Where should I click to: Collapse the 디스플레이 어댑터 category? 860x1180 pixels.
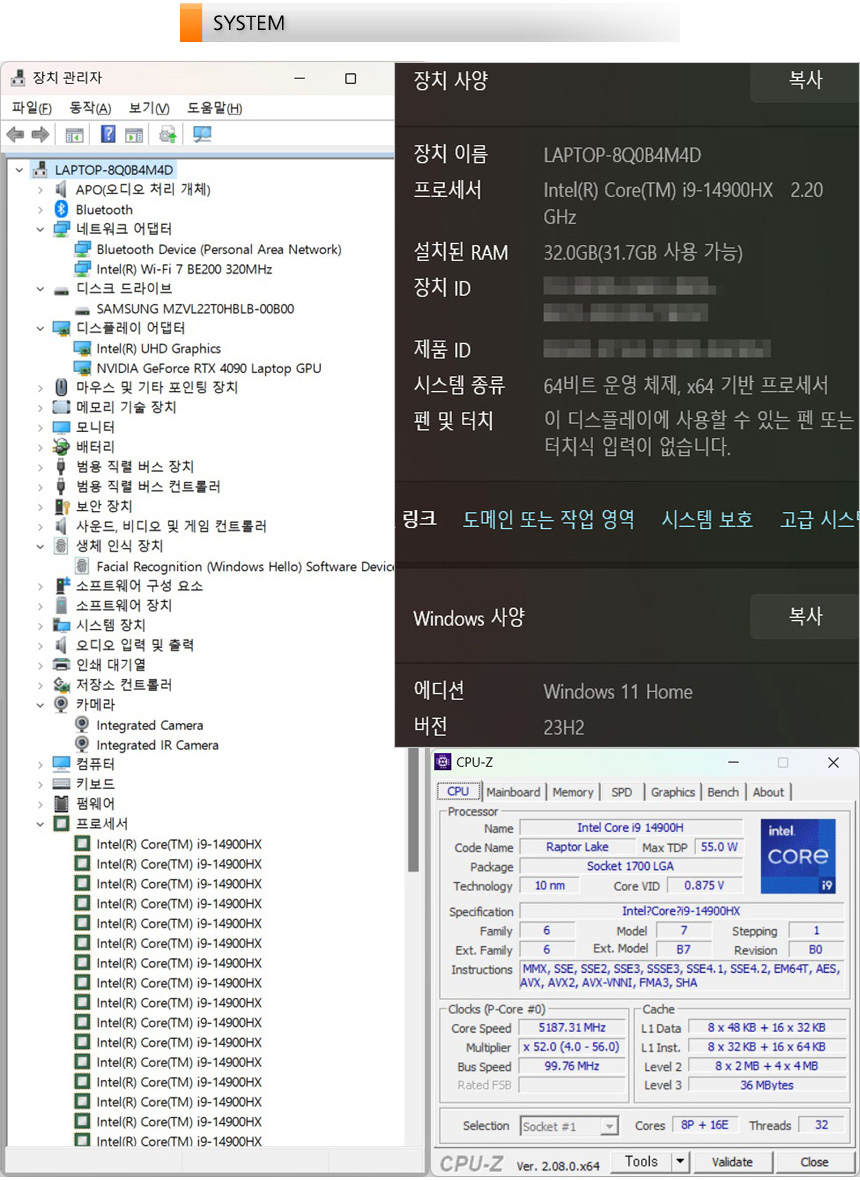point(40,328)
